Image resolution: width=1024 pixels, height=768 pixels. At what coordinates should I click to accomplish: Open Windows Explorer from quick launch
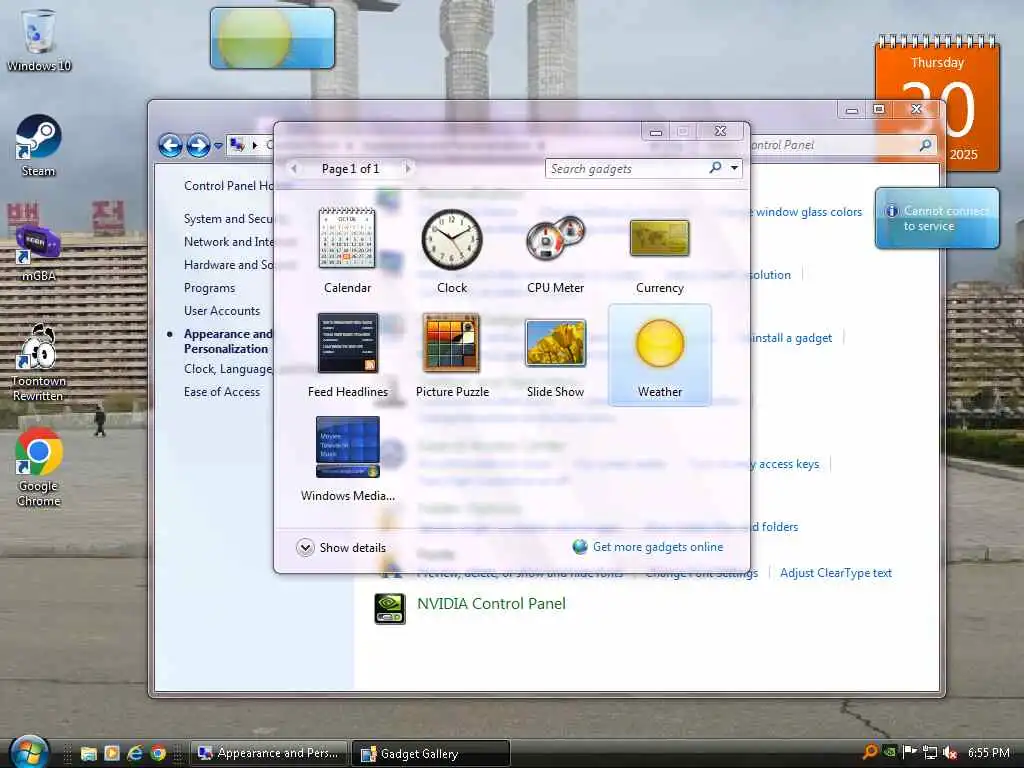(88, 753)
